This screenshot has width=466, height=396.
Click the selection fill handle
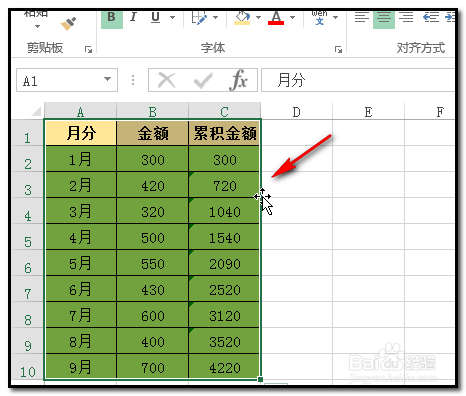[x=260, y=379]
